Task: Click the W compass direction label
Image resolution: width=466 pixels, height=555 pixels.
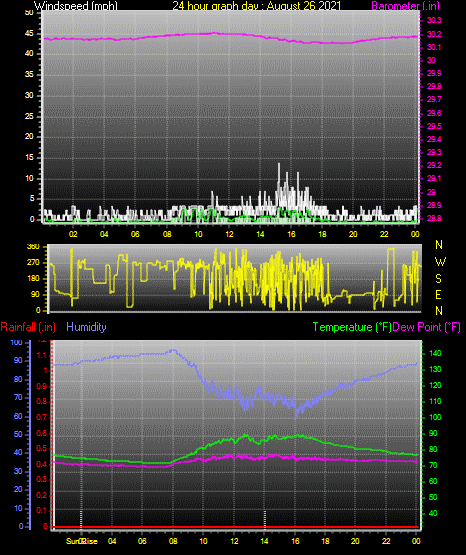Action: coord(440,262)
